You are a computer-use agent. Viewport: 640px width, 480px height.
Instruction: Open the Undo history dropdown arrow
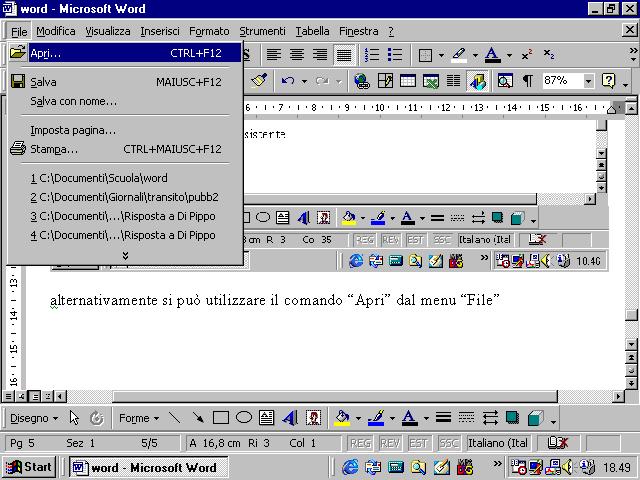coord(304,81)
